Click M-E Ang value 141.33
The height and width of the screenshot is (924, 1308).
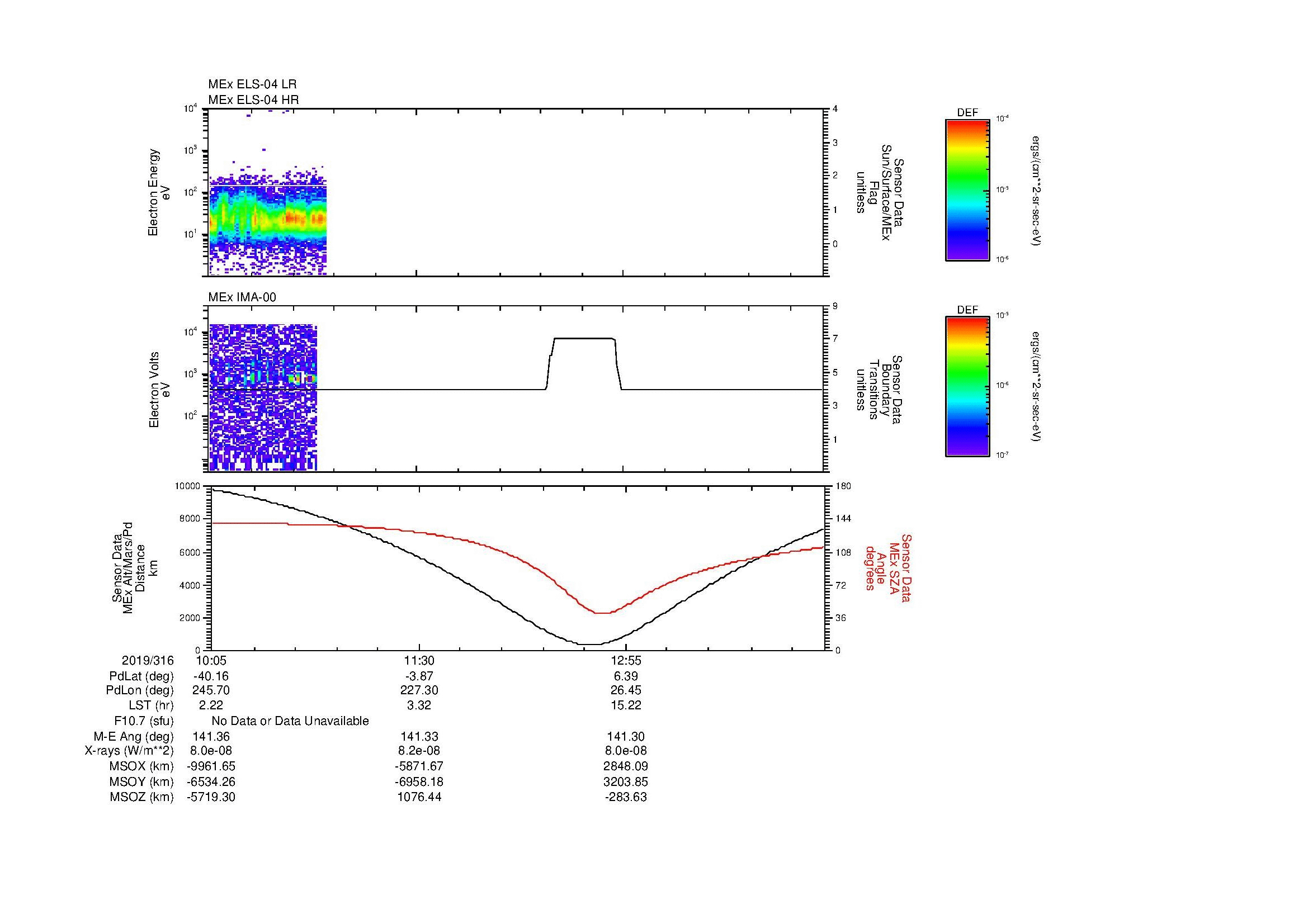[419, 736]
